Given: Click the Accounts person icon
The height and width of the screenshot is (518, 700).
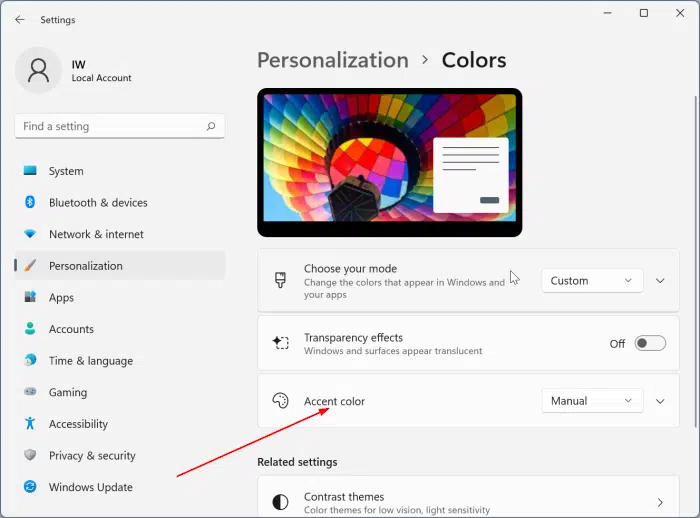Looking at the screenshot, I should point(30,329).
